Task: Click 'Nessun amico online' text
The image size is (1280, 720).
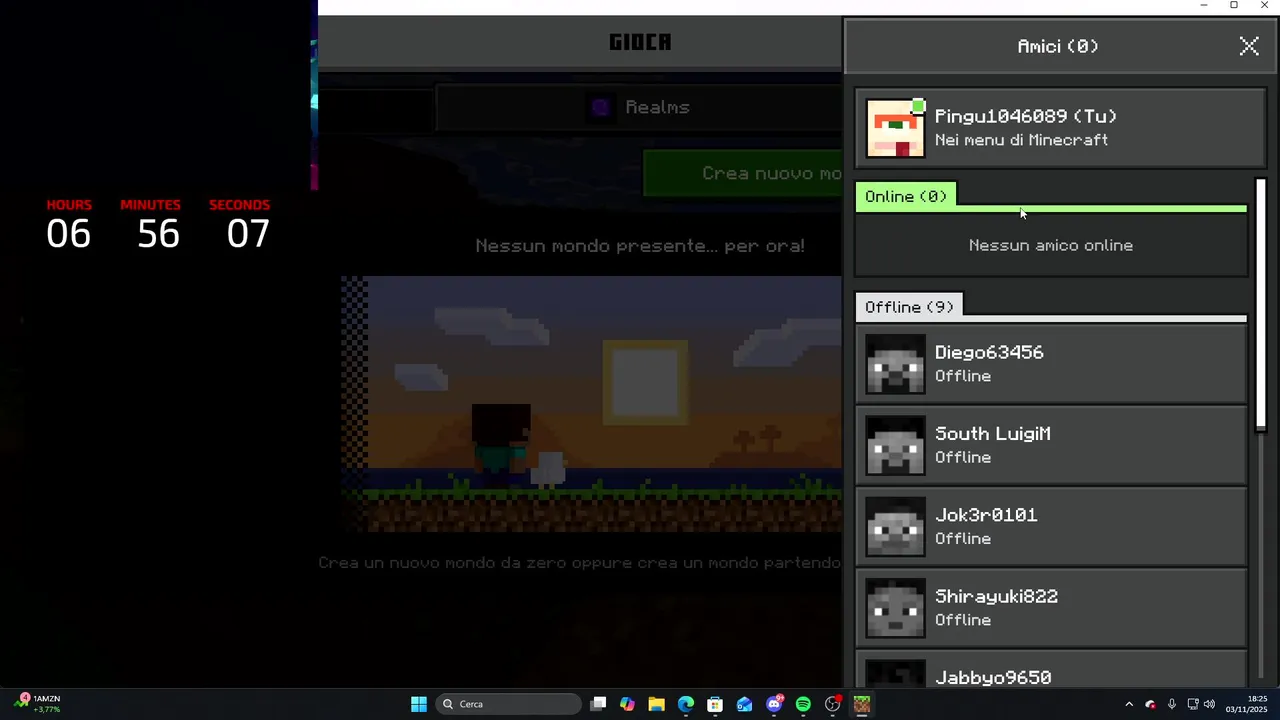Action: (x=1051, y=245)
